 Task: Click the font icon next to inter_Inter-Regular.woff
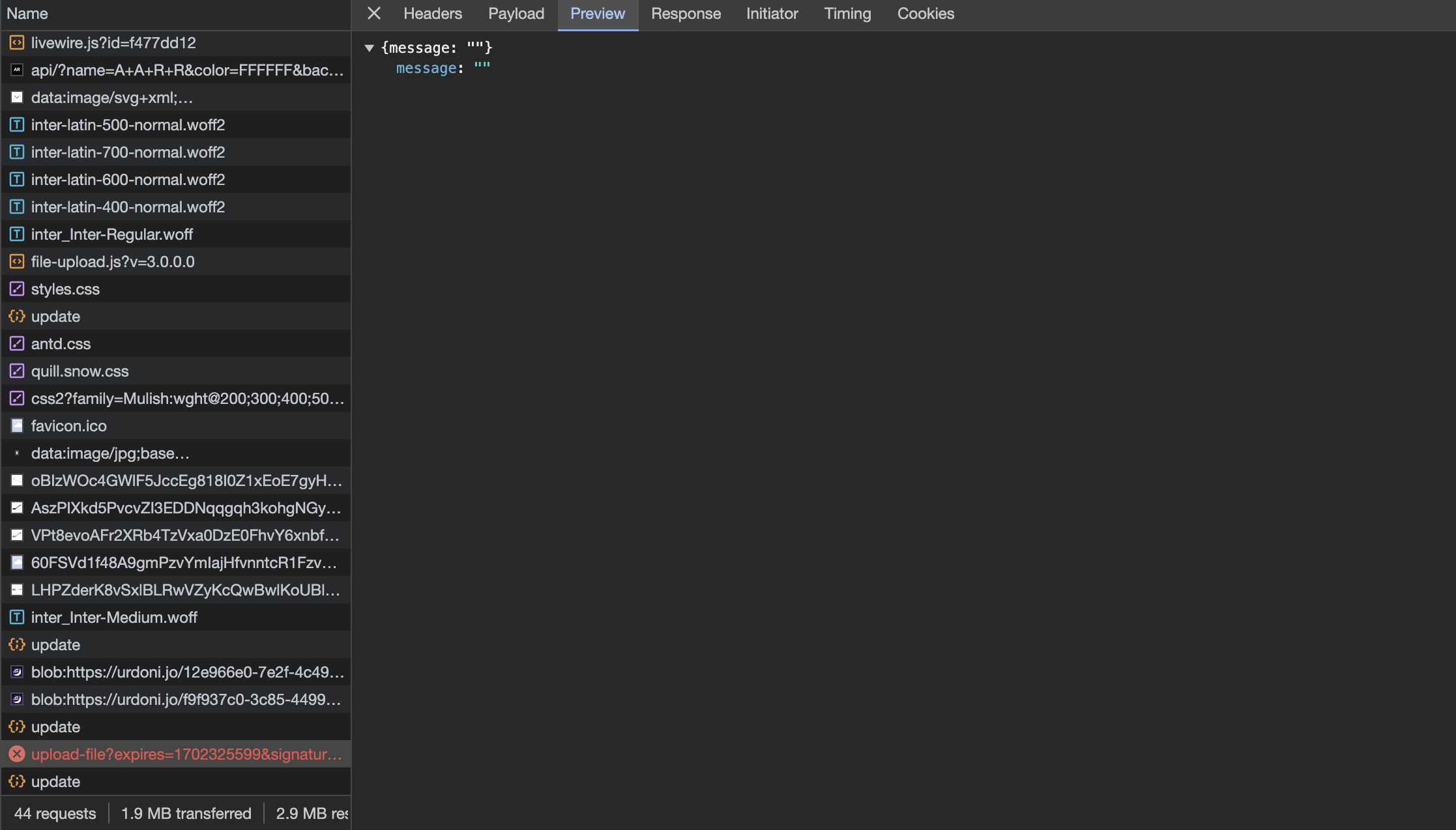tap(16, 234)
